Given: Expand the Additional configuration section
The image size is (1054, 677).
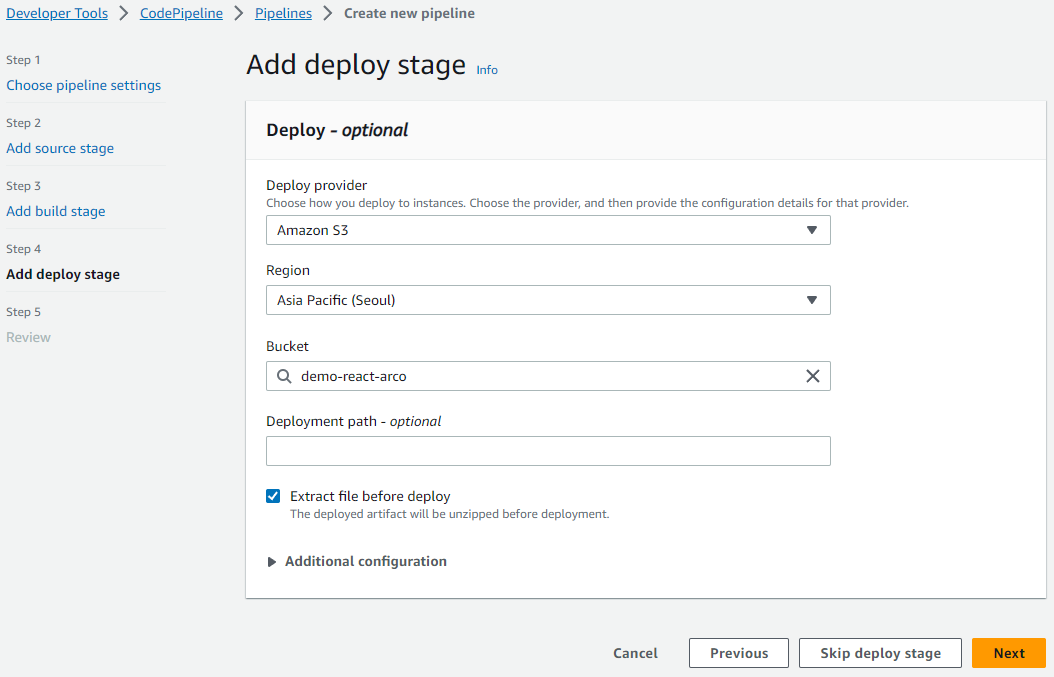Looking at the screenshot, I should (x=366, y=561).
